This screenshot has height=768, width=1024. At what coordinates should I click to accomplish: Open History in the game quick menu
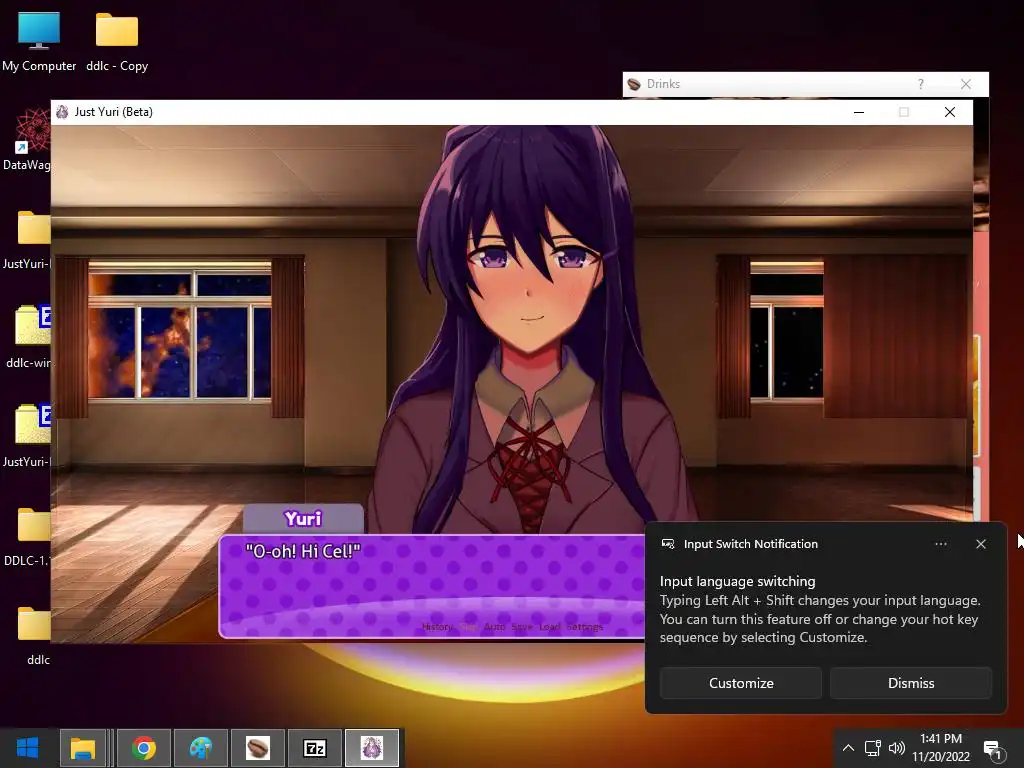point(437,627)
